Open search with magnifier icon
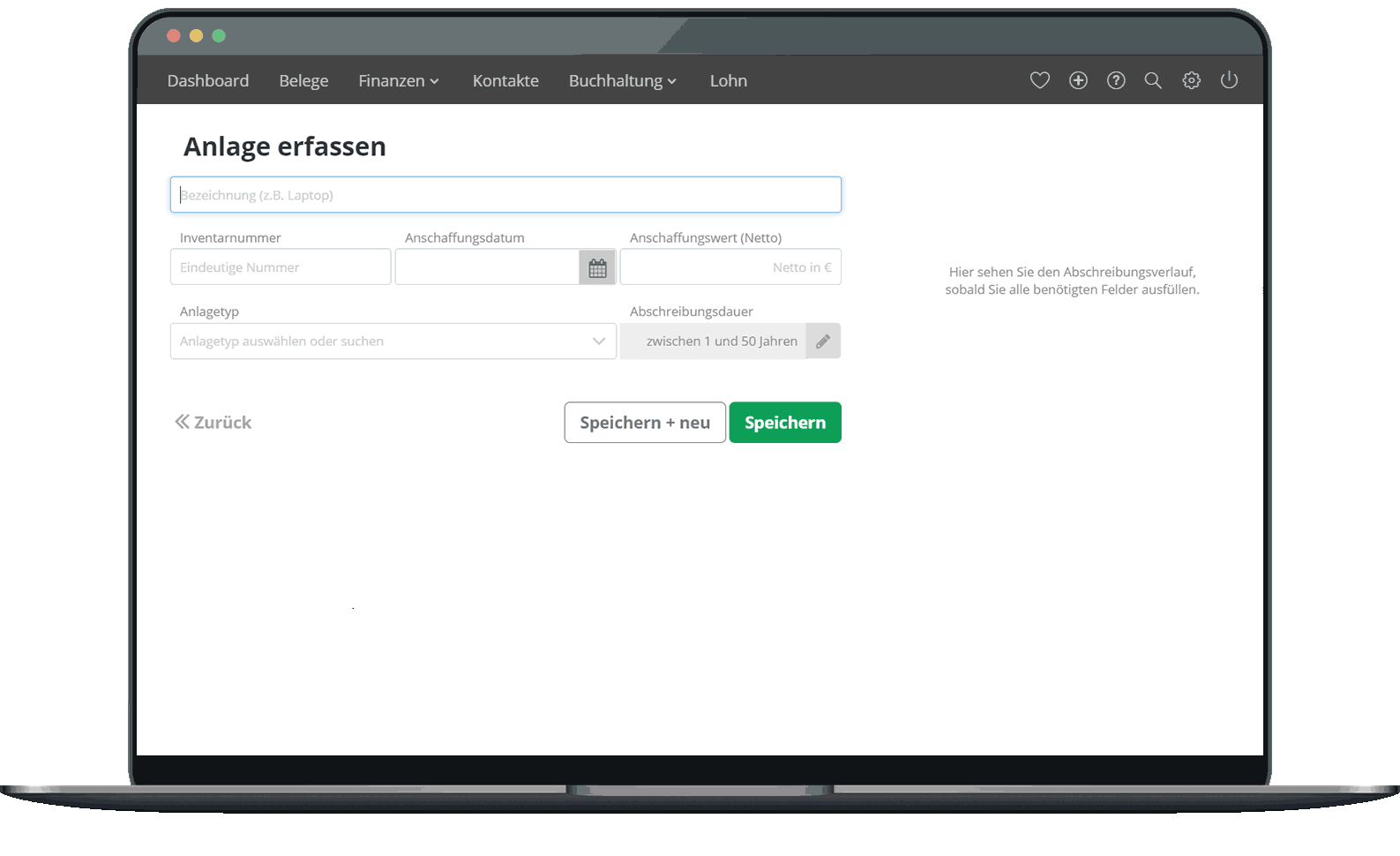The width and height of the screenshot is (1400, 856). pyautogui.click(x=1153, y=80)
